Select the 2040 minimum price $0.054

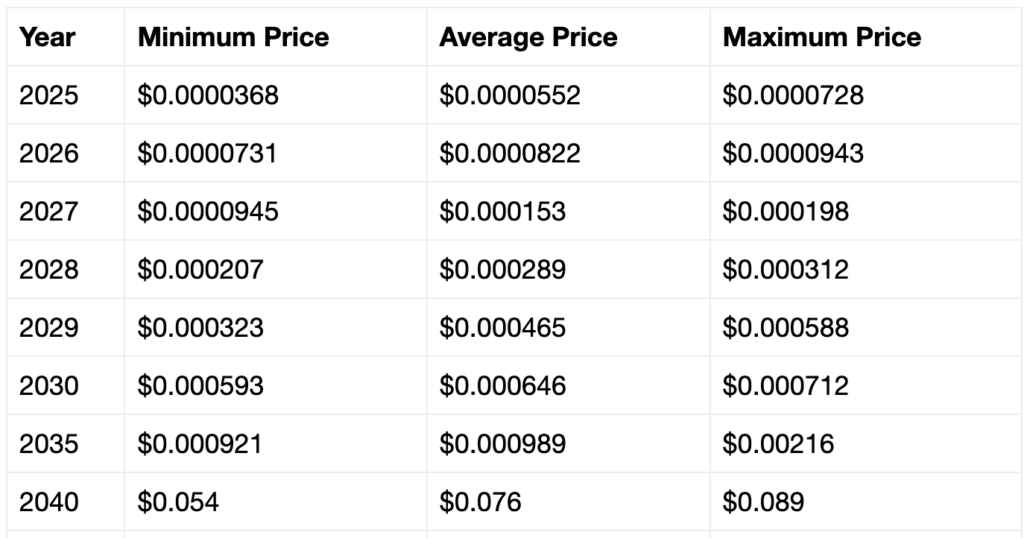178,502
